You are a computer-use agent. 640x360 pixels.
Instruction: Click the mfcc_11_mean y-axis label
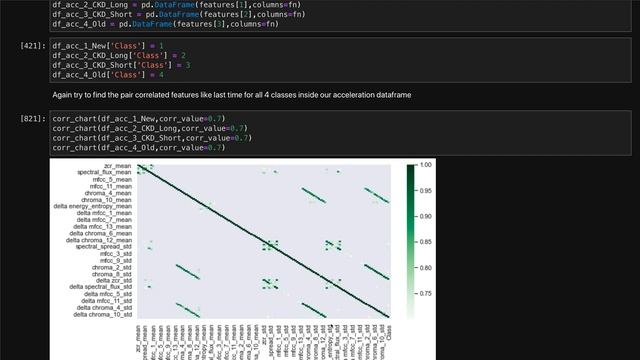pyautogui.click(x=111, y=186)
